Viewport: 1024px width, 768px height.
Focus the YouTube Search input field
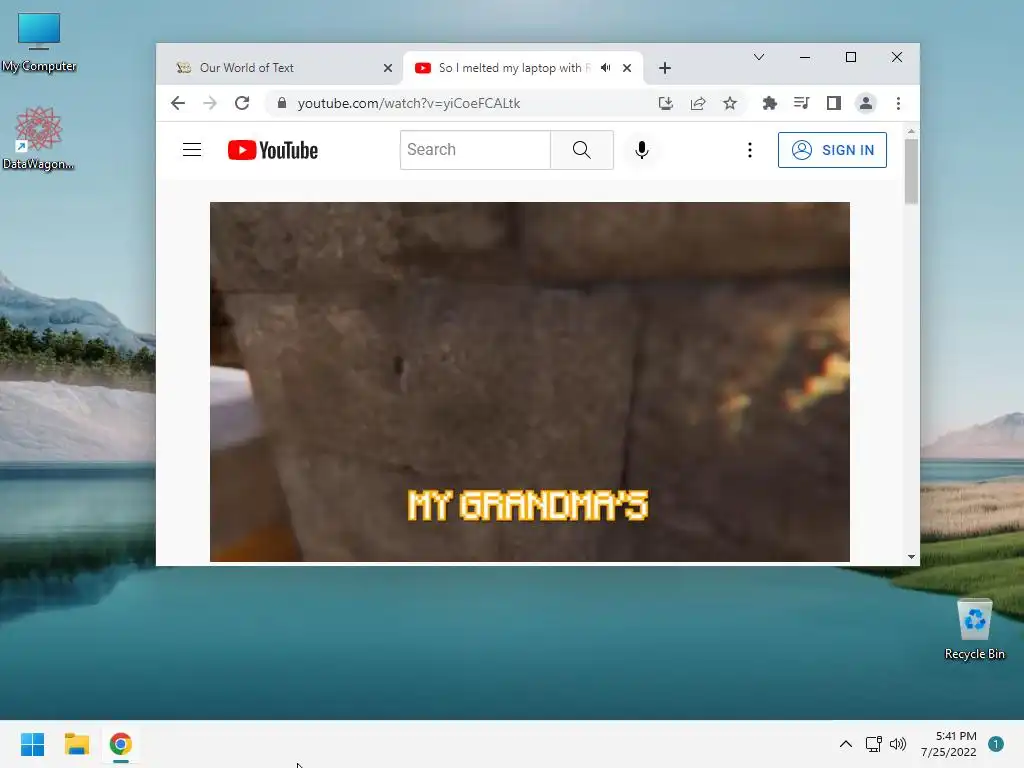tap(475, 150)
